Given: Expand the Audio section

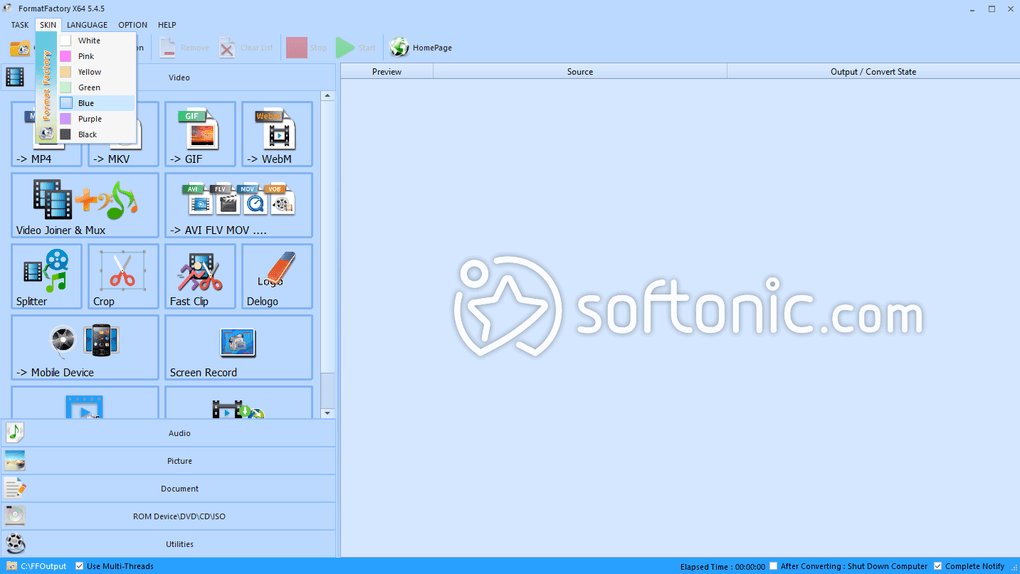Looking at the screenshot, I should pyautogui.click(x=168, y=433).
